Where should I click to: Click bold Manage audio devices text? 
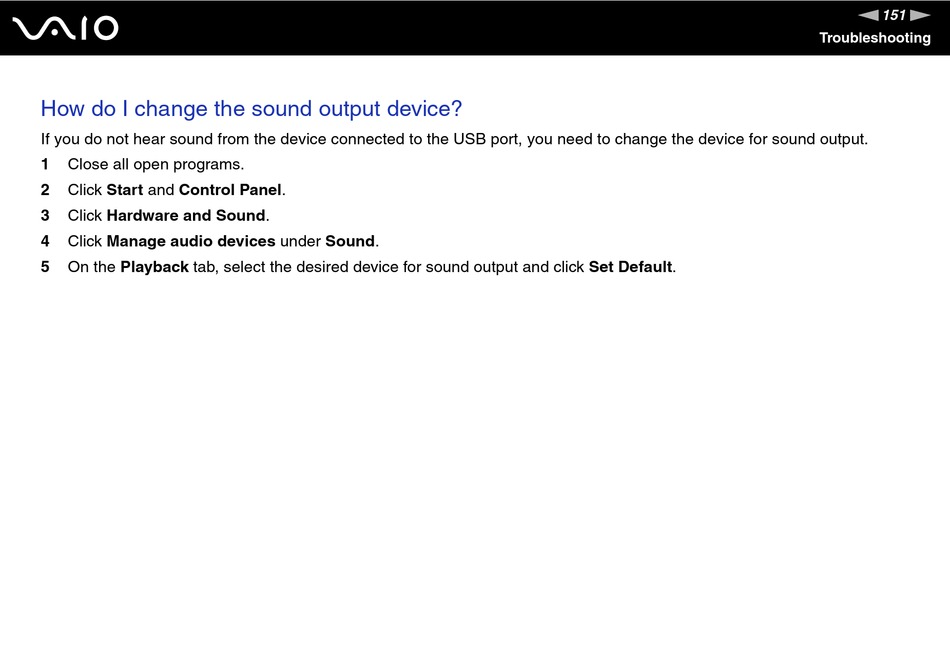[x=191, y=241]
